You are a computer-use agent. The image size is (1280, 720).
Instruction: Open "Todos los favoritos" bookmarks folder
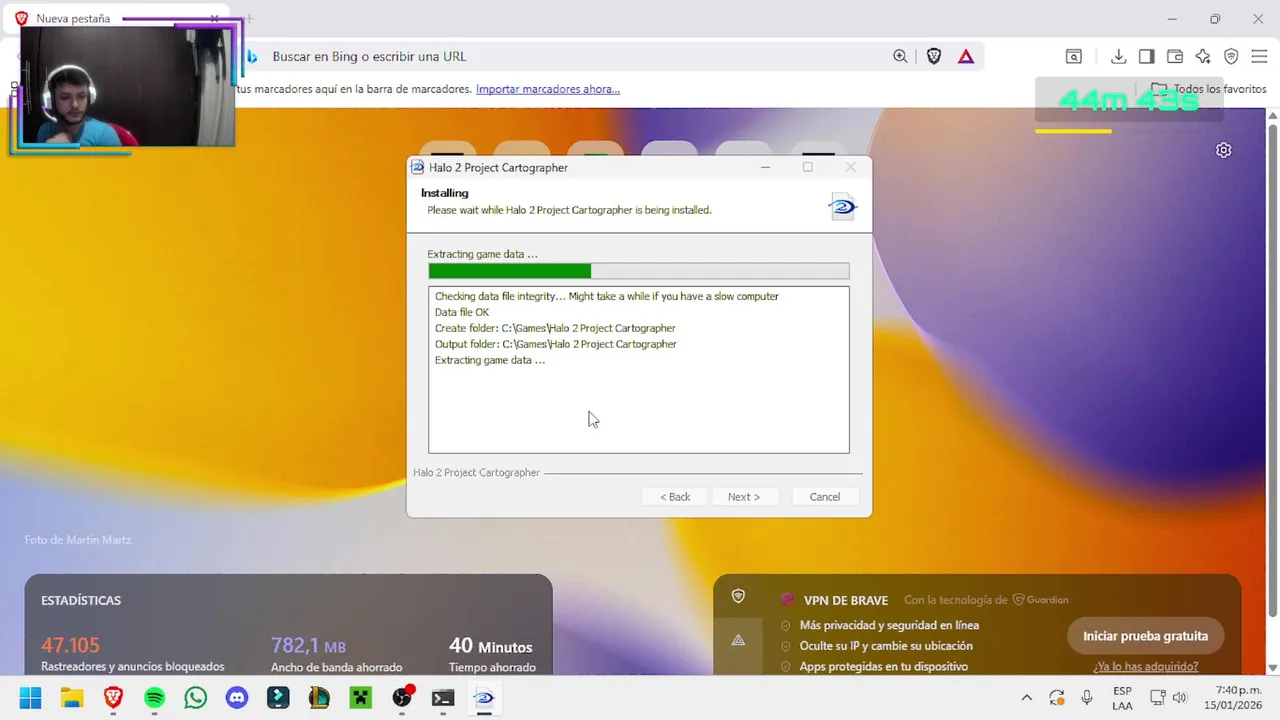1209,89
